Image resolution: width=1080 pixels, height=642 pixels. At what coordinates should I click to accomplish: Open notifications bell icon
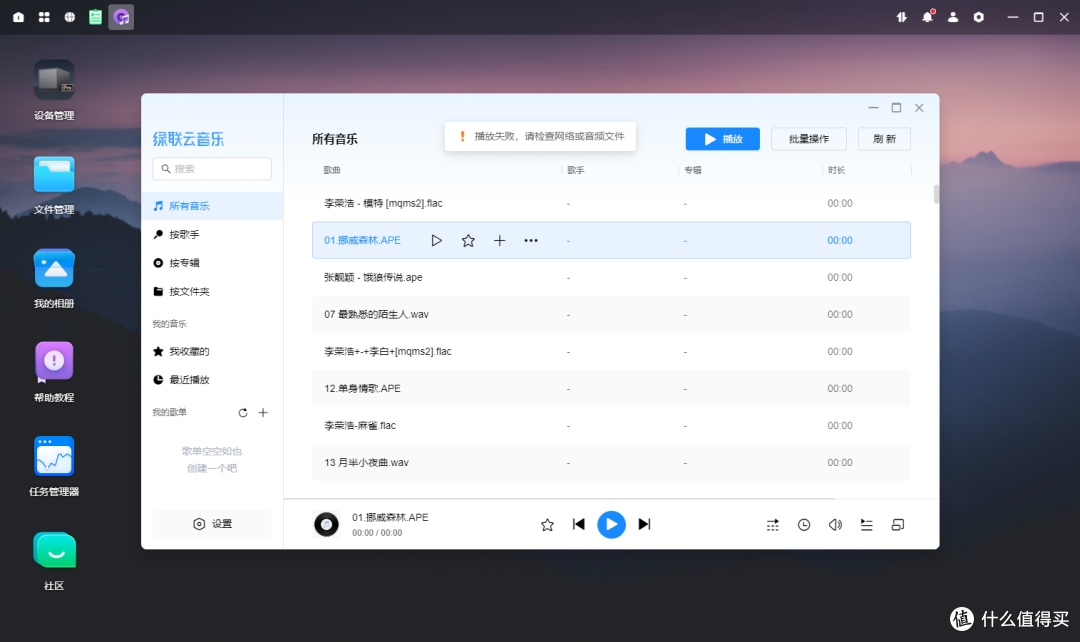tap(927, 17)
